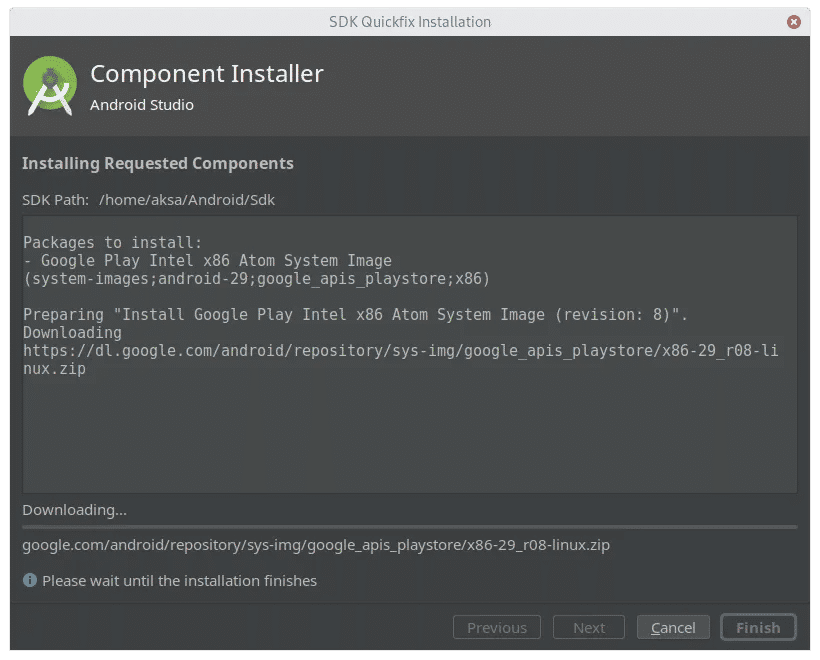Click the 'Preparing Install Google Play' log line
Viewport: 820px width, 660px height.
[x=355, y=315]
